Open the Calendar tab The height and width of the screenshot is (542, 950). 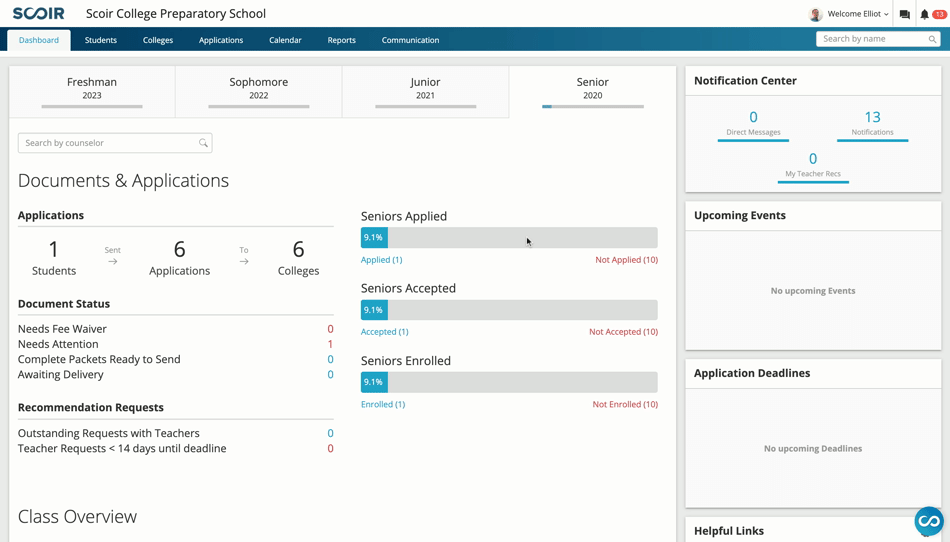click(285, 40)
